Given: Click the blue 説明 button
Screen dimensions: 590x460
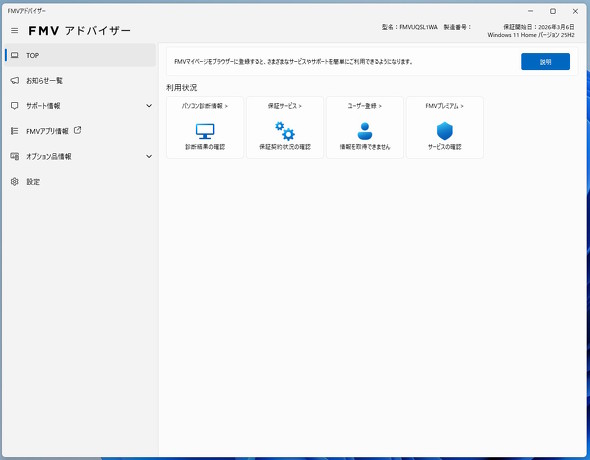Looking at the screenshot, I should pos(545,62).
